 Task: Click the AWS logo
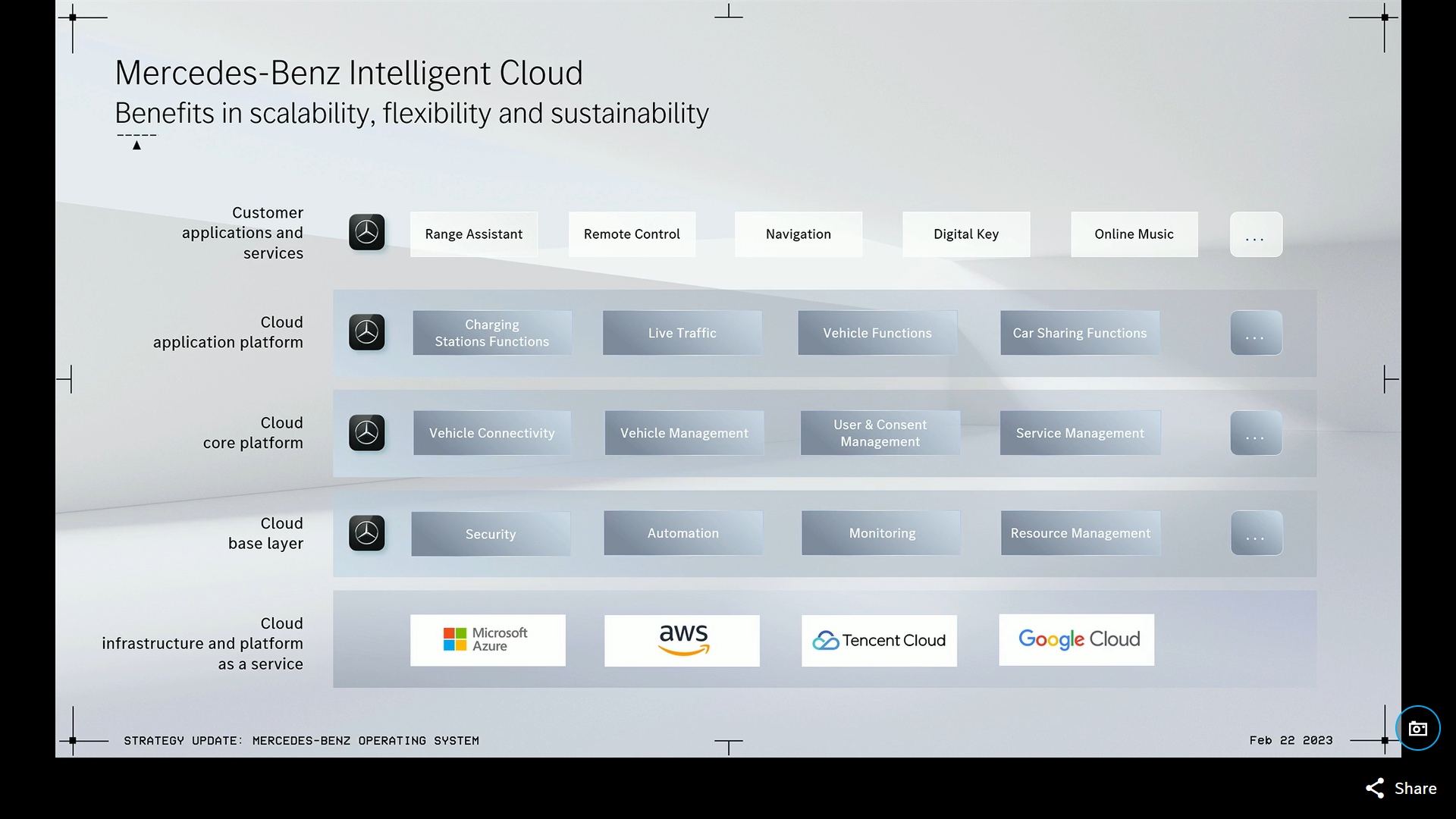click(x=682, y=641)
